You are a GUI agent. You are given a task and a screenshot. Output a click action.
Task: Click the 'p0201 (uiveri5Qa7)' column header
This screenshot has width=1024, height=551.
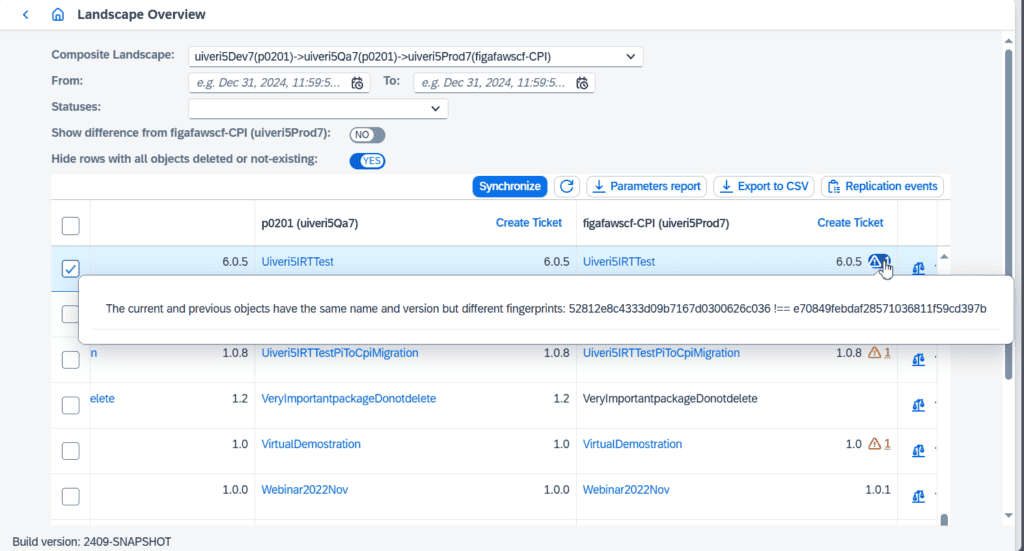point(310,223)
